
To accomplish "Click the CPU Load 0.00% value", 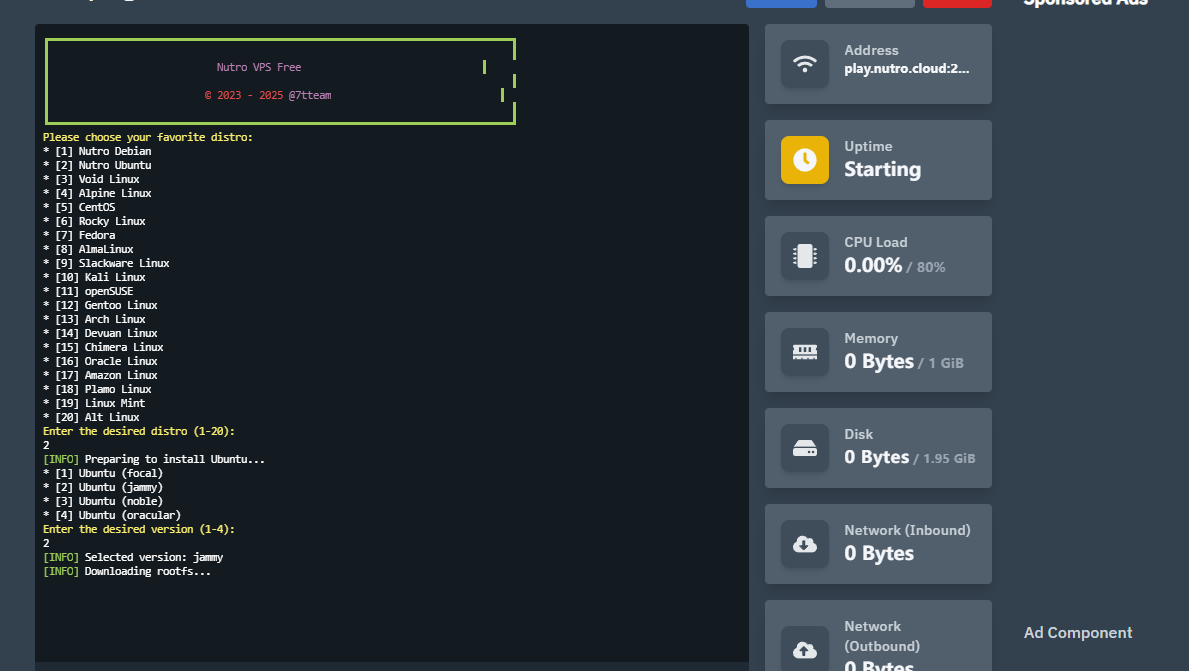I will (873, 265).
